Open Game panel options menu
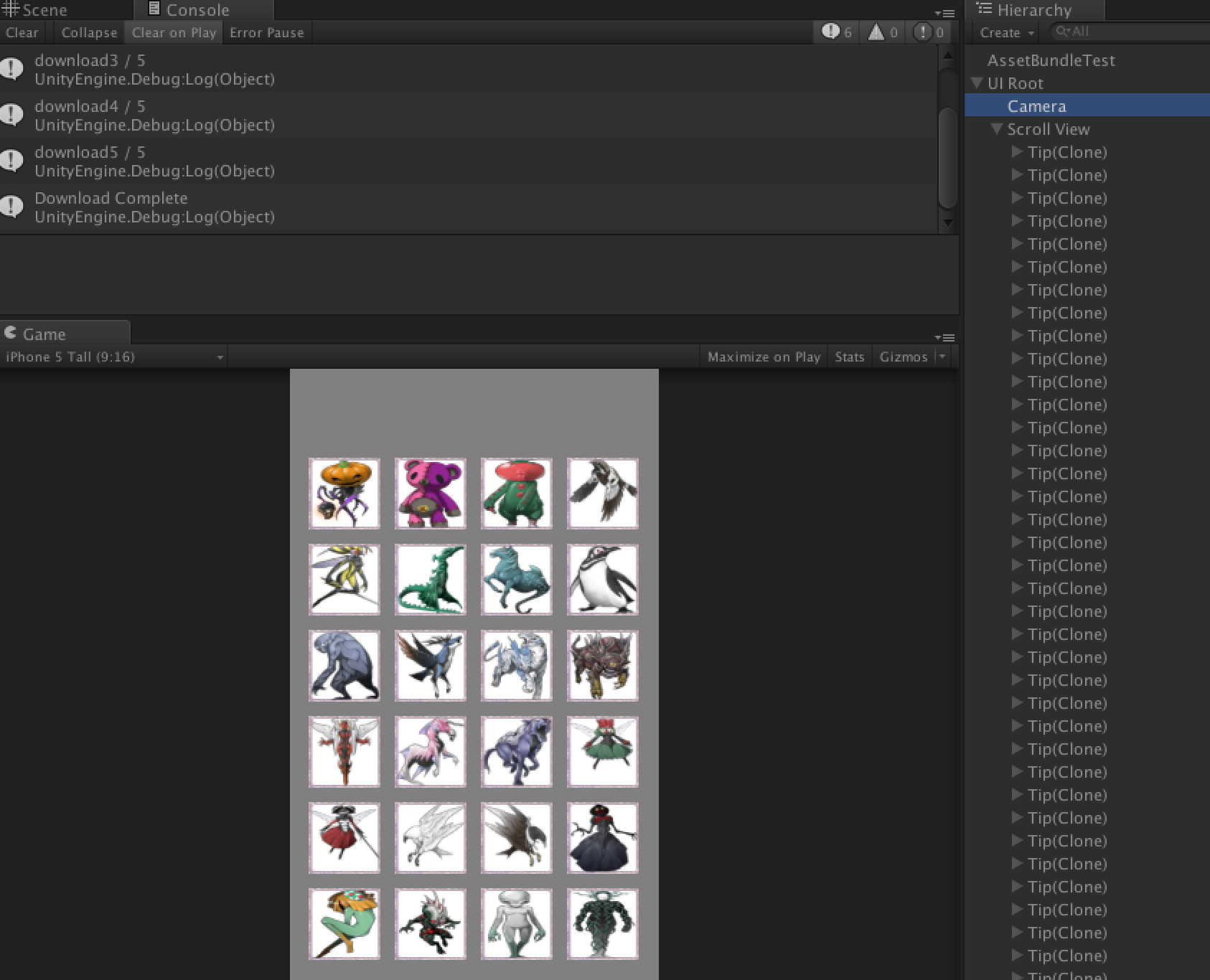The height and width of the screenshot is (980, 1210). coord(946,337)
